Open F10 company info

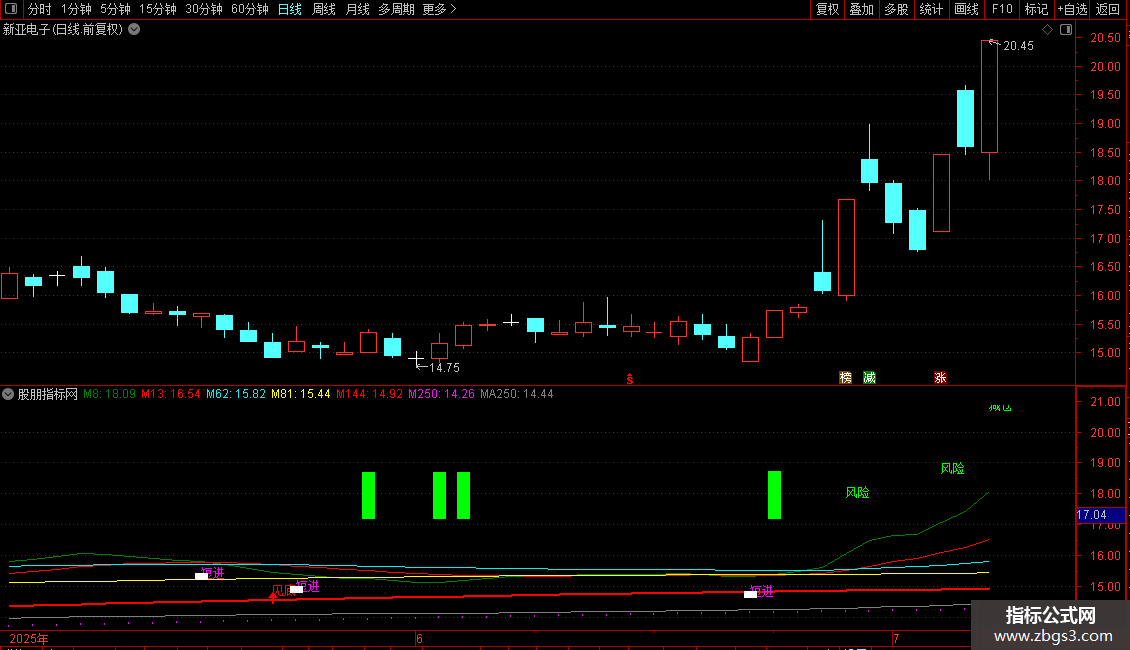pyautogui.click(x=1002, y=9)
